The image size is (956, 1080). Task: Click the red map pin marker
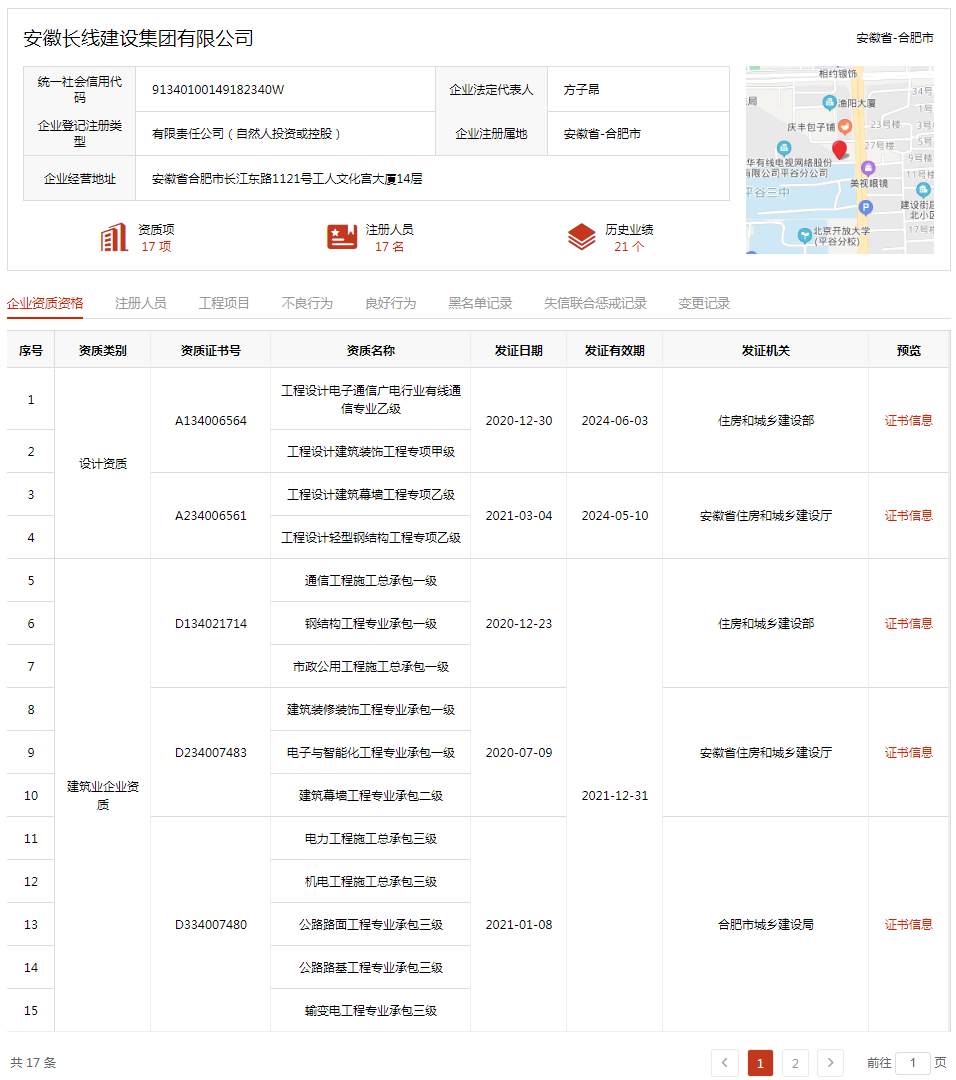[x=839, y=149]
